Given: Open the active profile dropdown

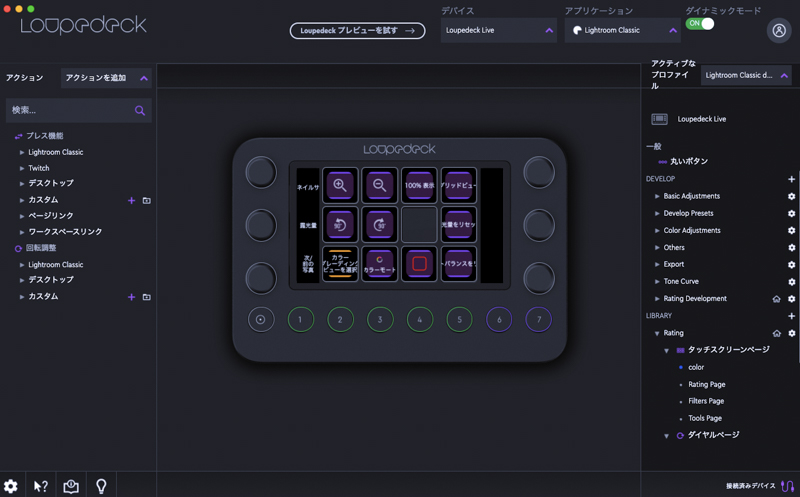Looking at the screenshot, I should pyautogui.click(x=746, y=75).
